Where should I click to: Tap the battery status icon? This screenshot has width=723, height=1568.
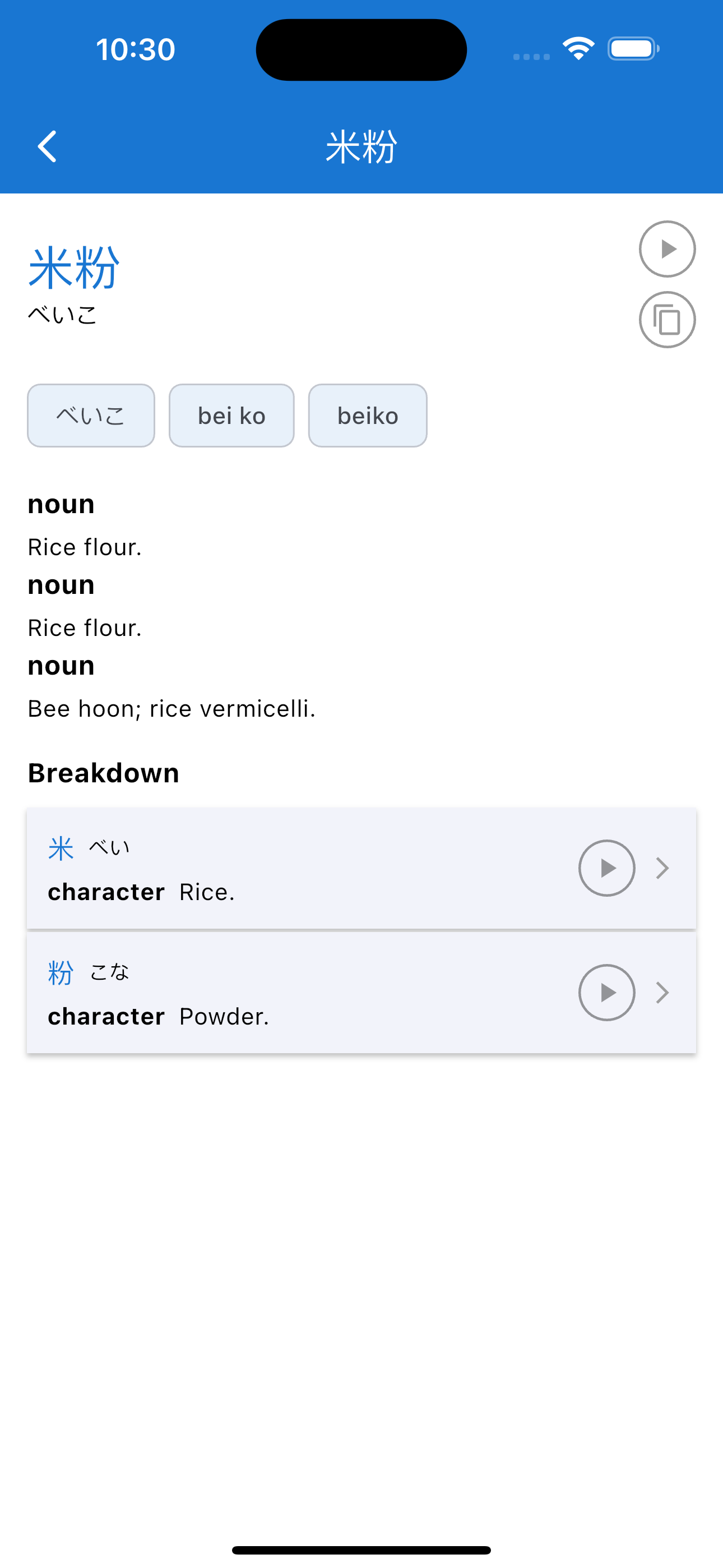point(633,49)
